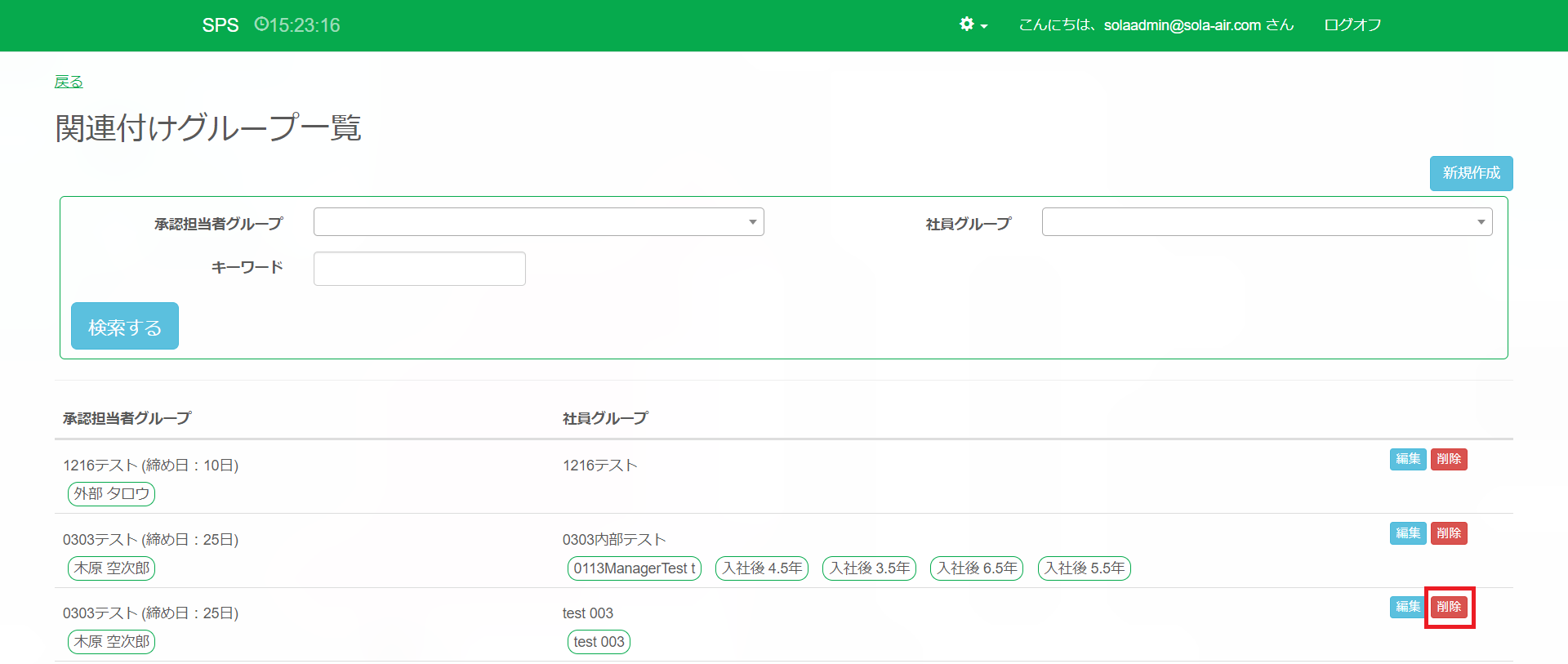Expand the 承認担当者グループ dropdown

click(538, 222)
